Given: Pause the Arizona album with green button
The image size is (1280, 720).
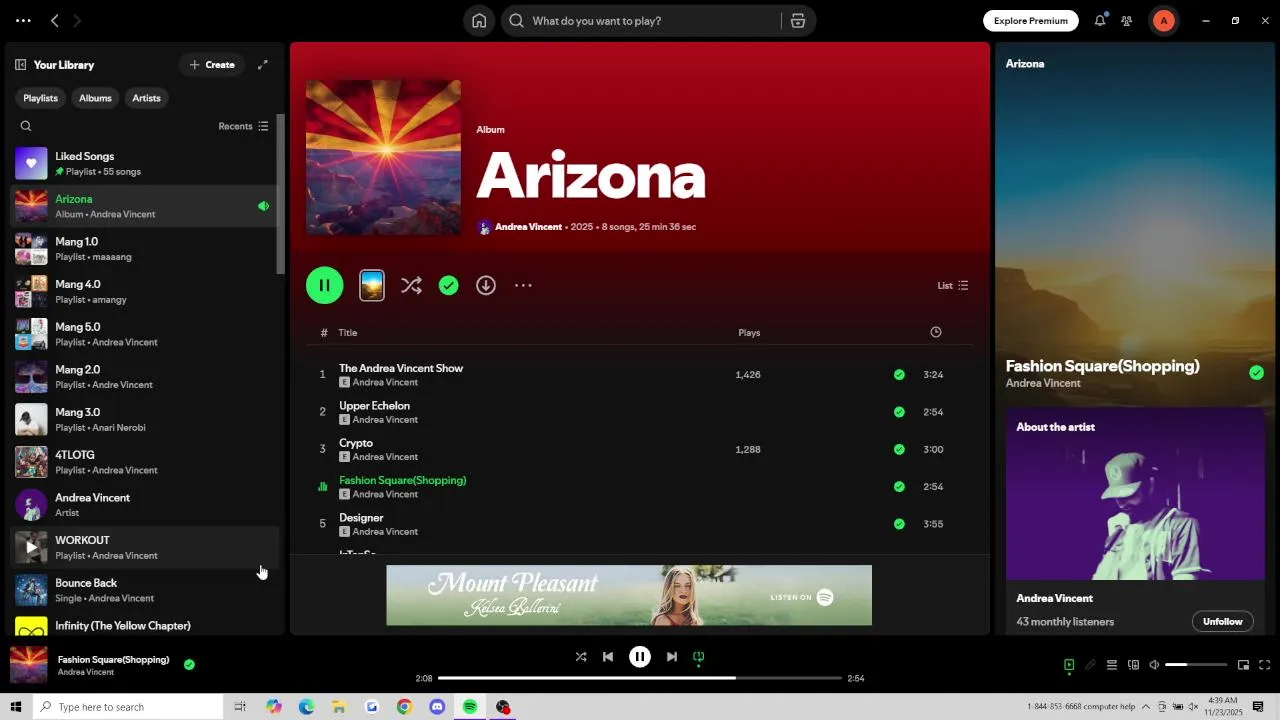Looking at the screenshot, I should tap(325, 286).
